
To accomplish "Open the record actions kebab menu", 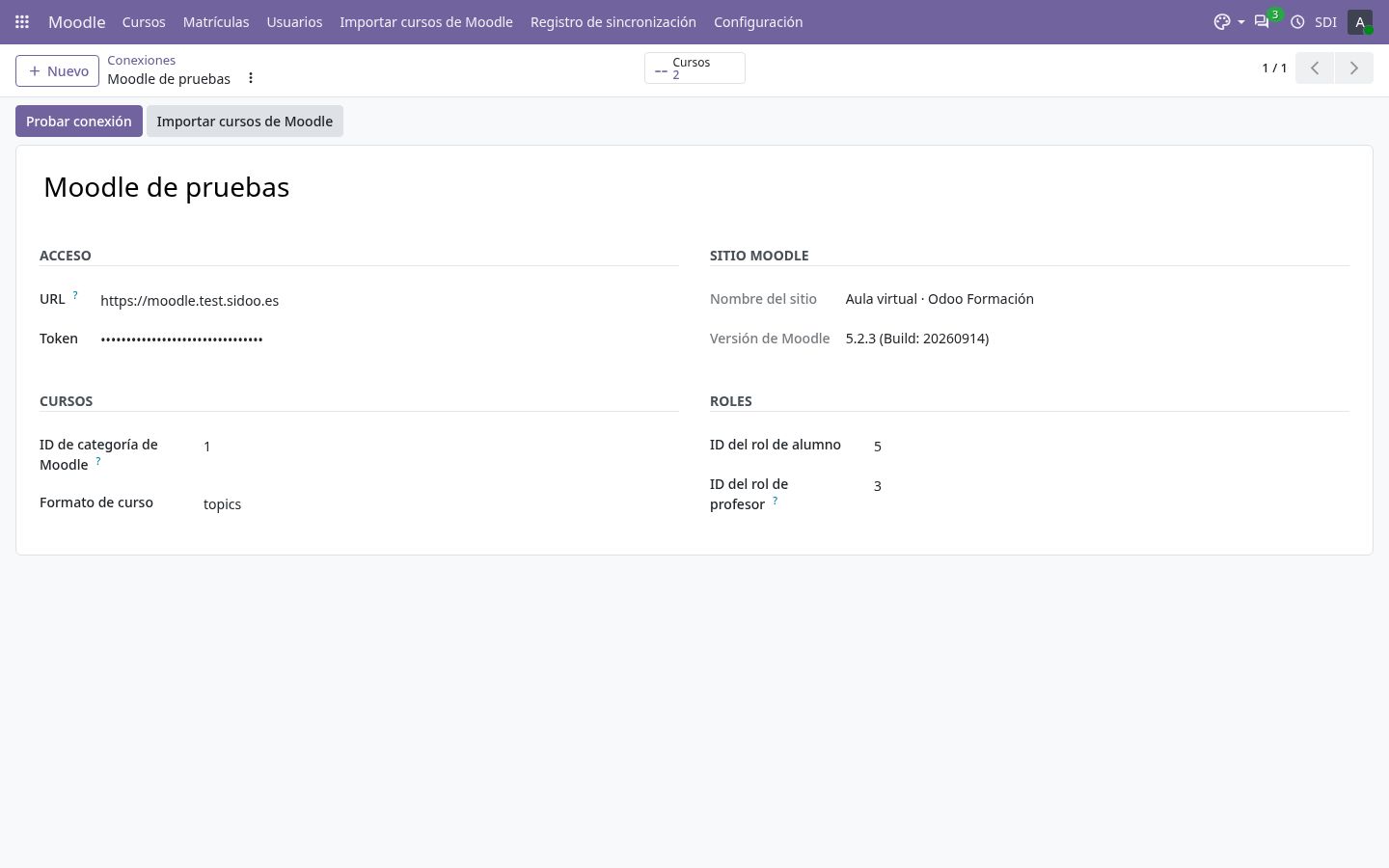I will click(x=251, y=78).
